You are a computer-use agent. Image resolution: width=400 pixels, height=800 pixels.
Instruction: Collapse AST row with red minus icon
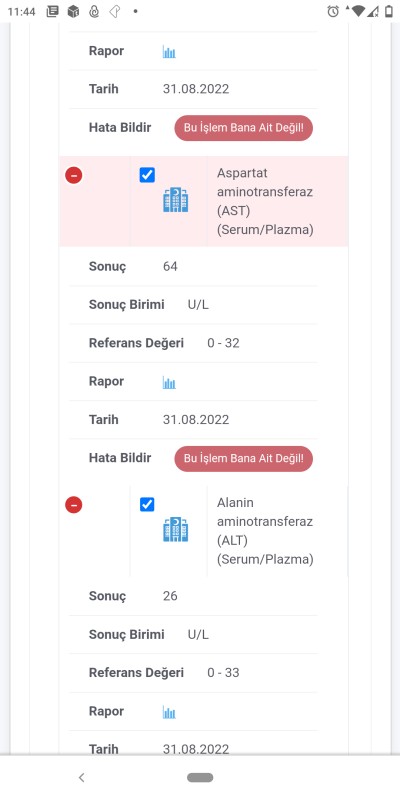point(73,176)
